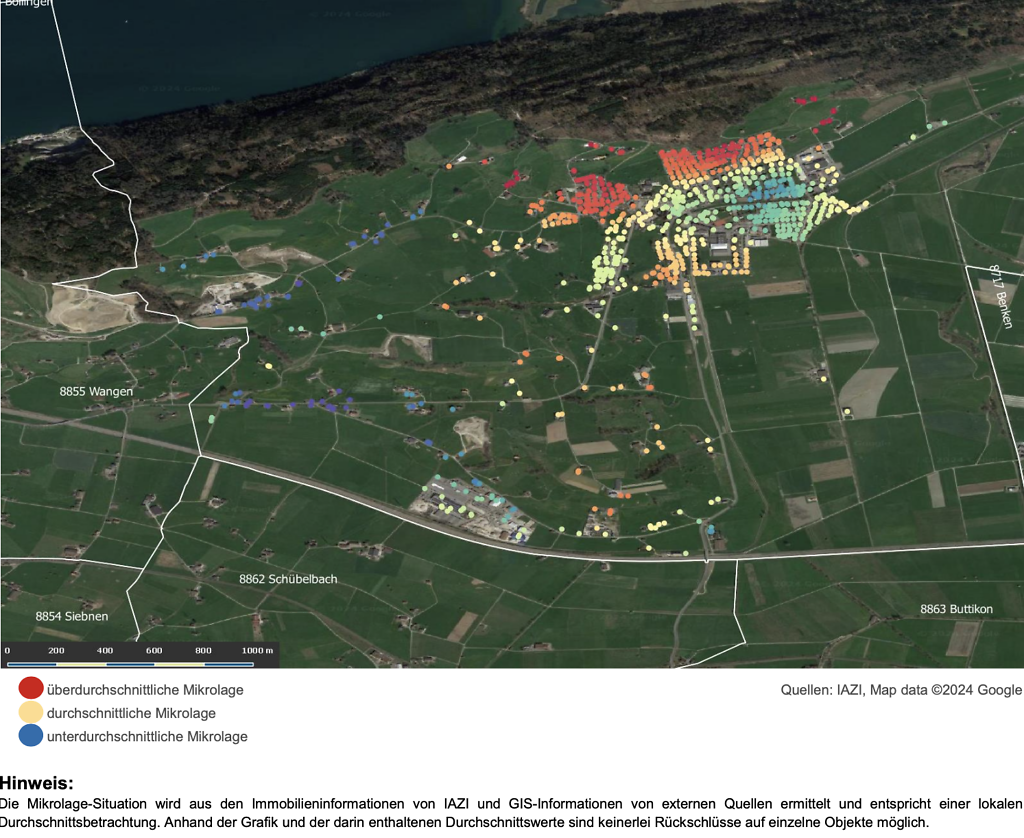Click the "8863 Buttikon" map label
The image size is (1024, 838).
point(956,609)
